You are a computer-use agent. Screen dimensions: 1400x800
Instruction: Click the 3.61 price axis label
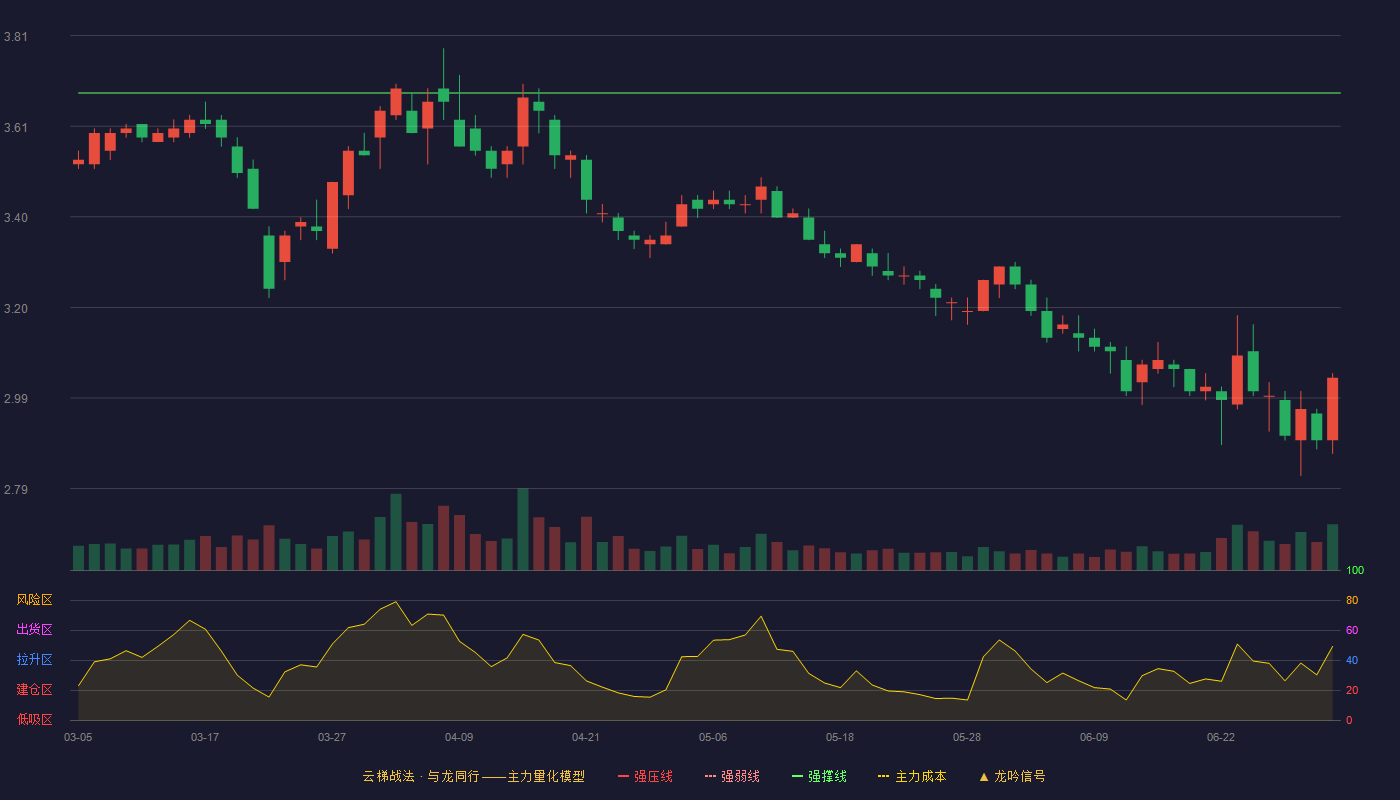tap(15, 128)
